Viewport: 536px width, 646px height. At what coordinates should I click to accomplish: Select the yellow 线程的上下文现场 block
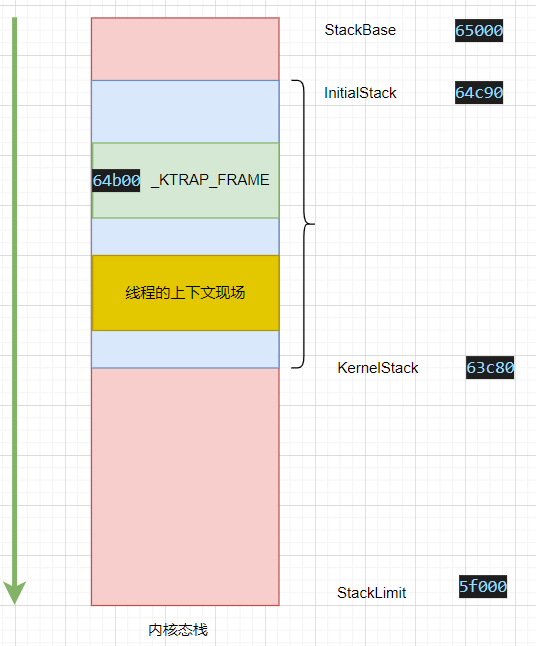pyautogui.click(x=185, y=293)
